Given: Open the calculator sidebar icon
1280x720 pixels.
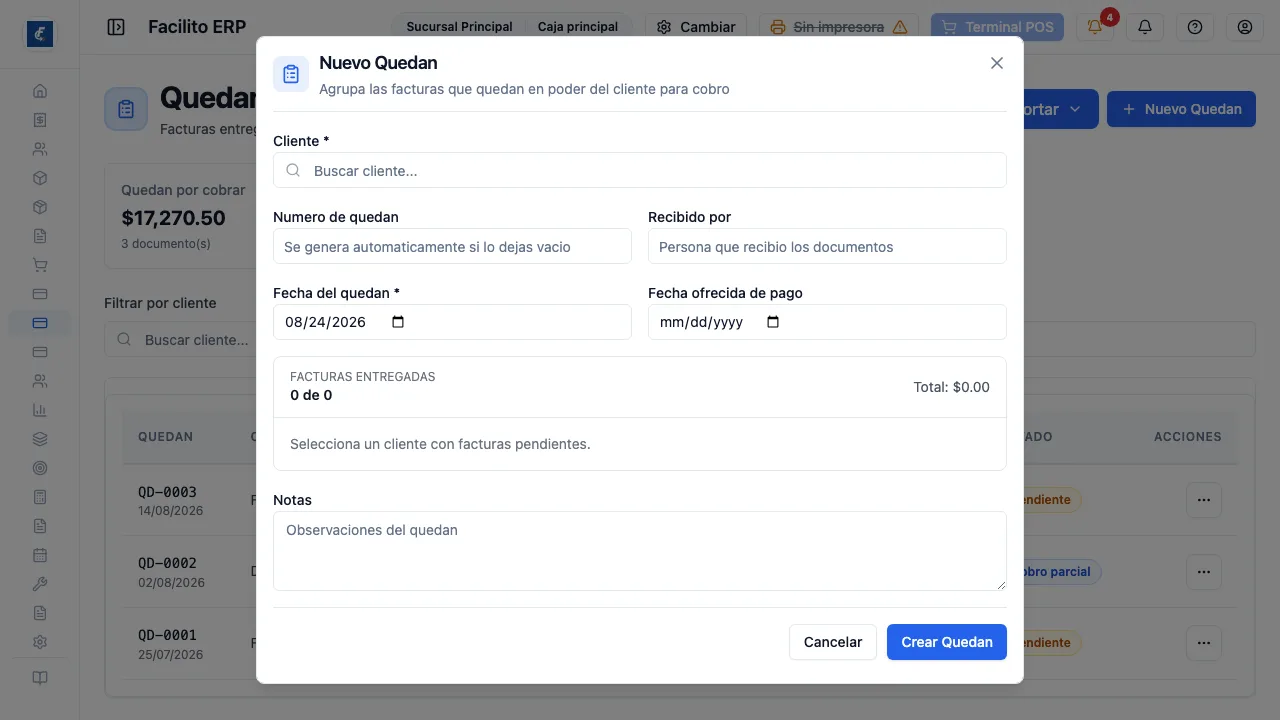Looking at the screenshot, I should [40, 497].
